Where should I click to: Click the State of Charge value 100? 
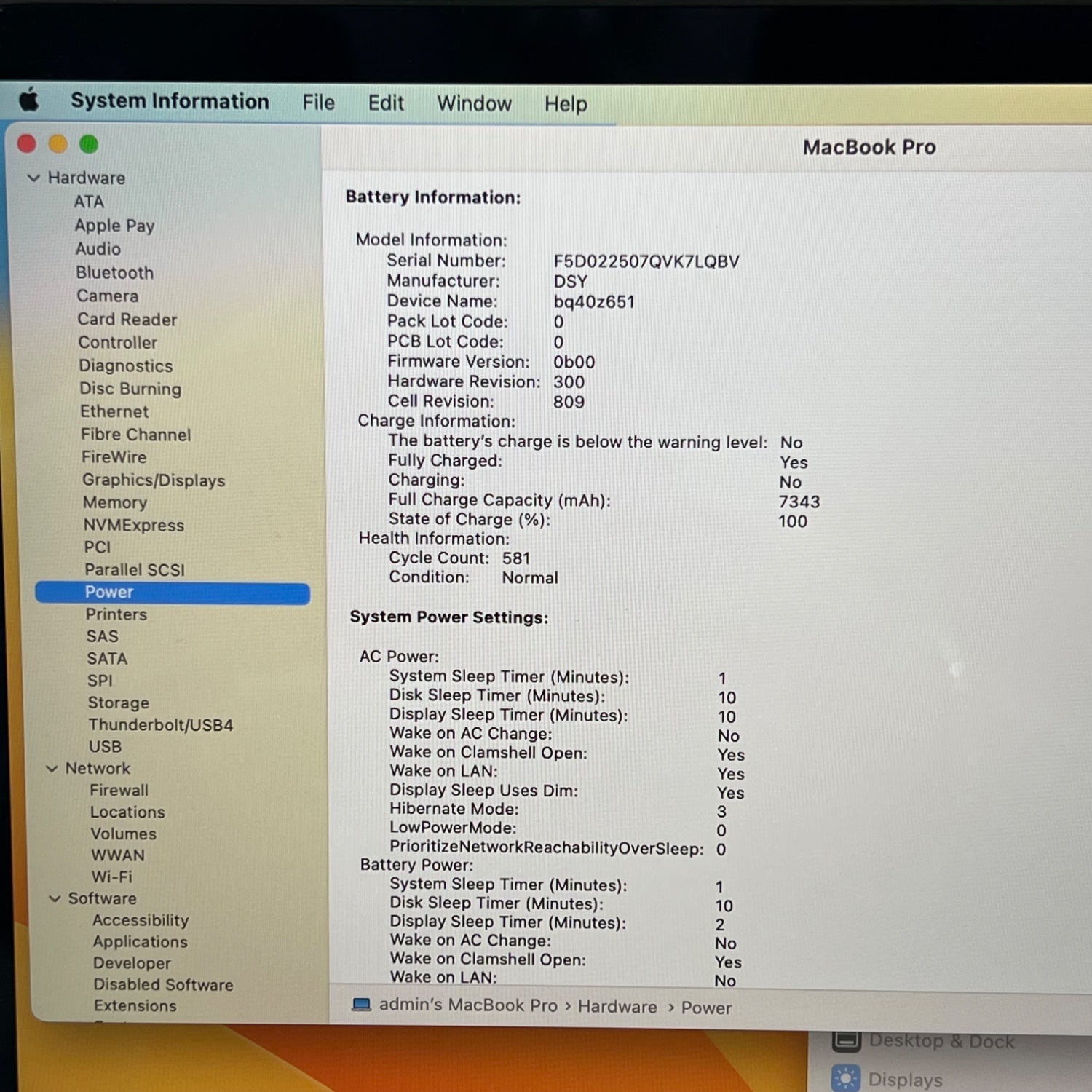pos(793,521)
